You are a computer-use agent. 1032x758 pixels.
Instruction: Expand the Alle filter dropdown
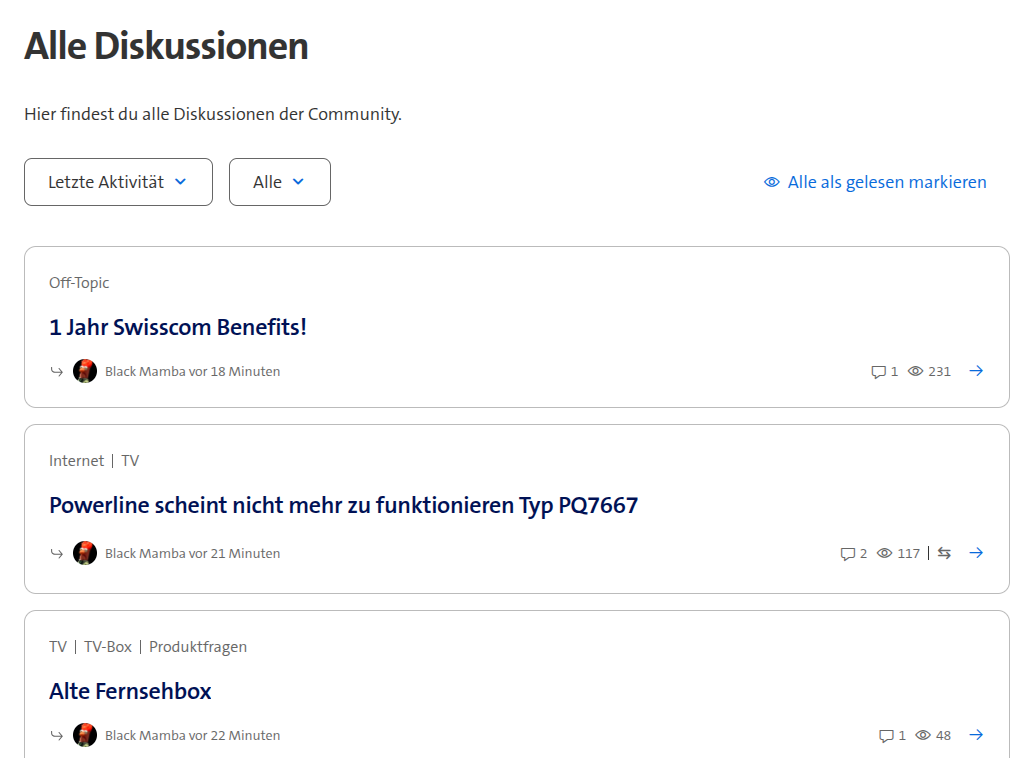point(279,182)
